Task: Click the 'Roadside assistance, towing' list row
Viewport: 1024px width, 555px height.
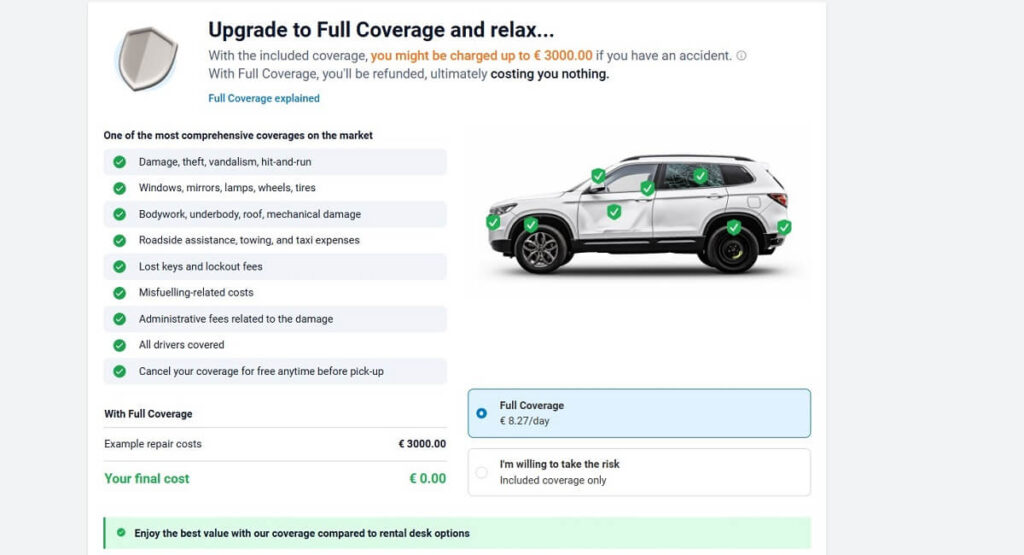Action: [275, 240]
